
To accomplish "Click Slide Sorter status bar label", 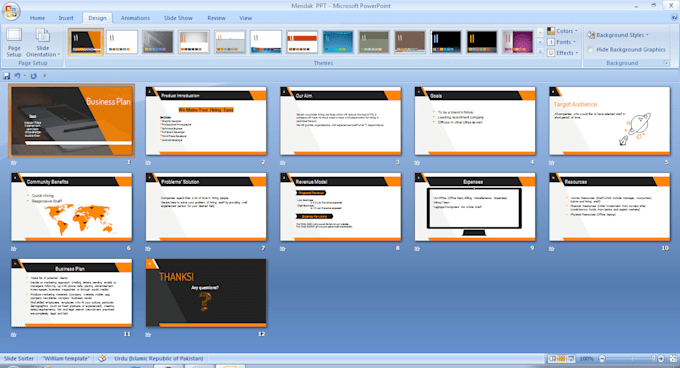I will pos(19,358).
